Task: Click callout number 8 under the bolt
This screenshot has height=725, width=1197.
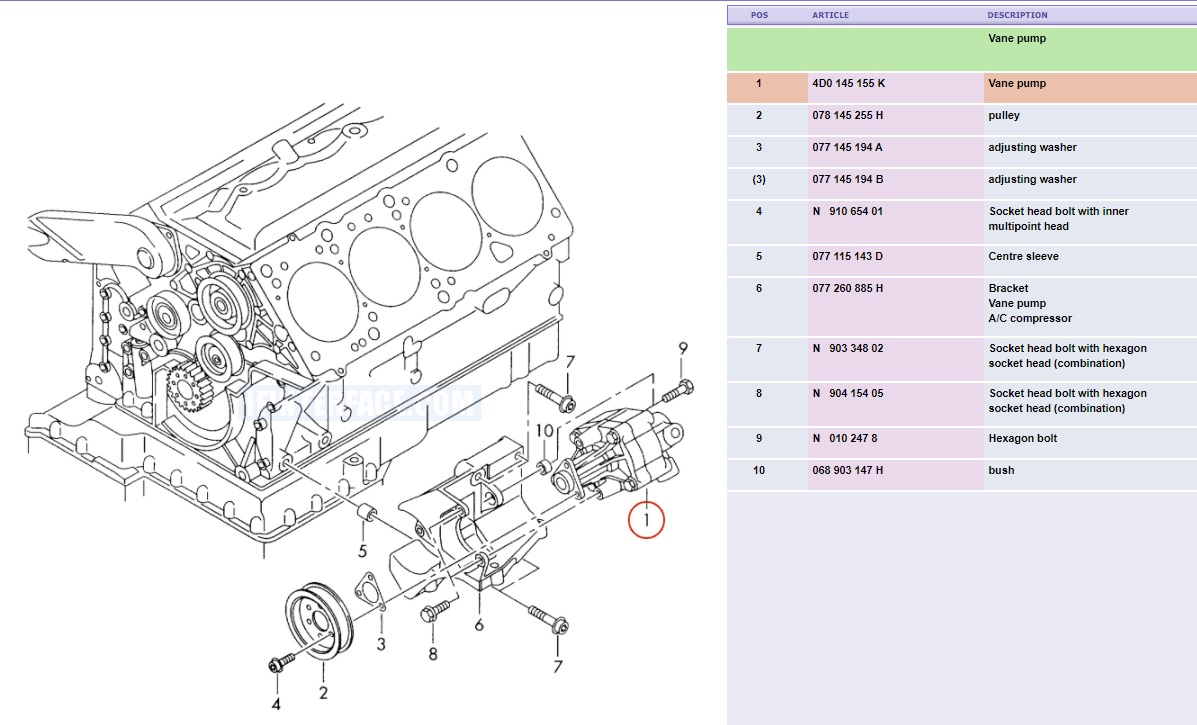Action: click(433, 654)
